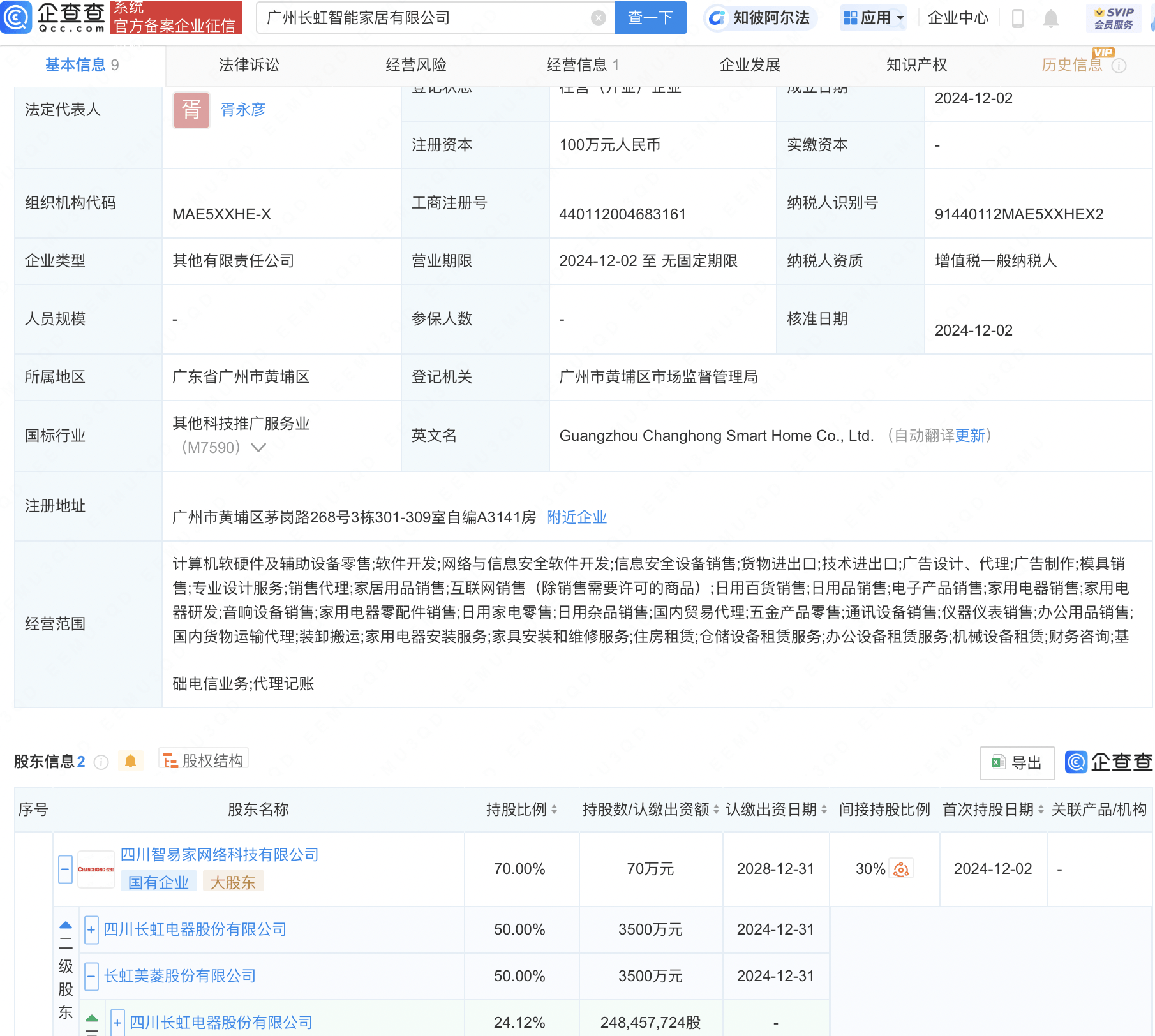Export shareholder list with 导出

point(1017,763)
